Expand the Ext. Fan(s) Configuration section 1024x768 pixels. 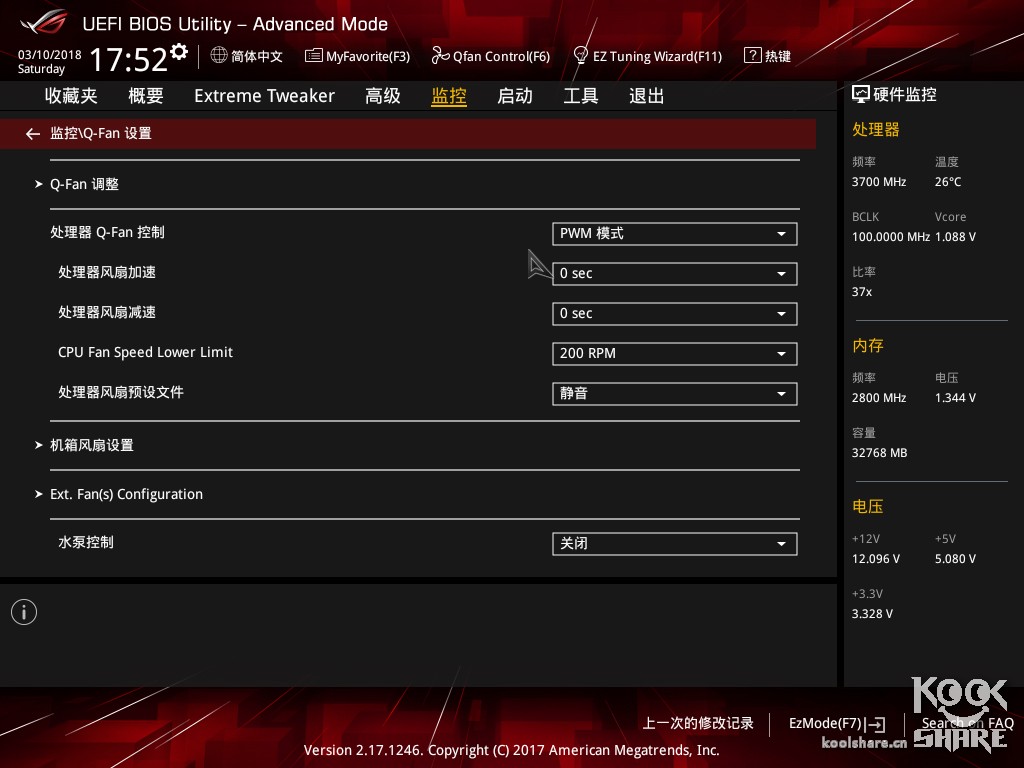126,493
